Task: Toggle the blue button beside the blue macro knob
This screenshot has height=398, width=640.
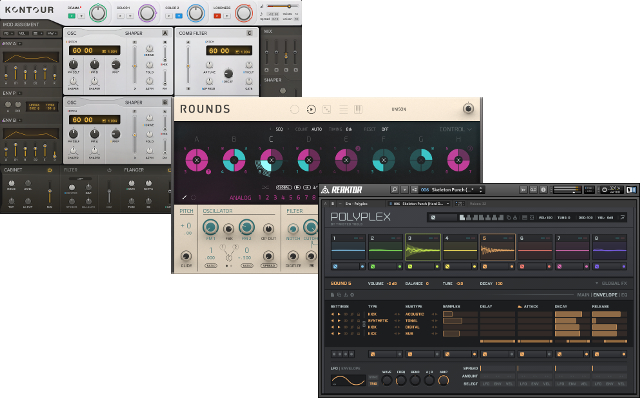Action: click(179, 16)
